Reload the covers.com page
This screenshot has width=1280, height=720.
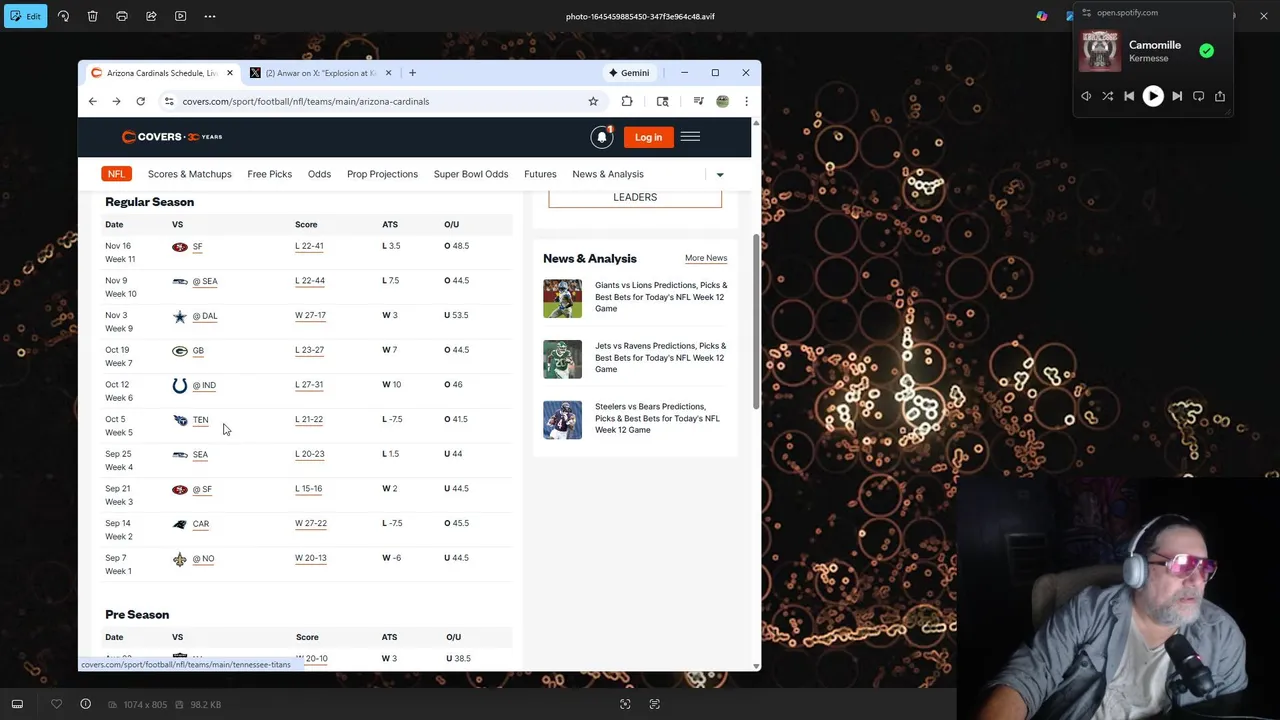point(140,101)
